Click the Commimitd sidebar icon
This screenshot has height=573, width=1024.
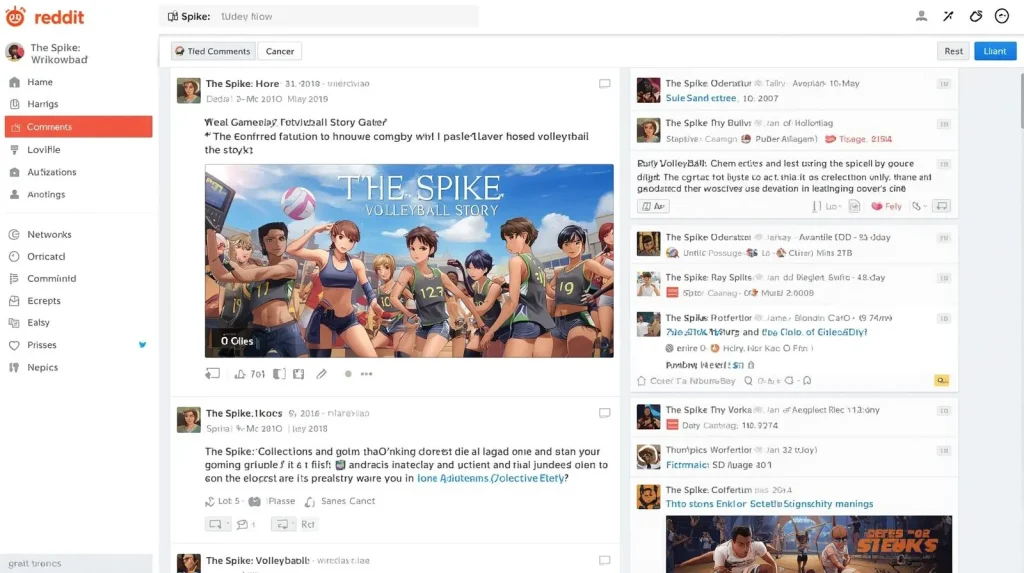tap(14, 278)
